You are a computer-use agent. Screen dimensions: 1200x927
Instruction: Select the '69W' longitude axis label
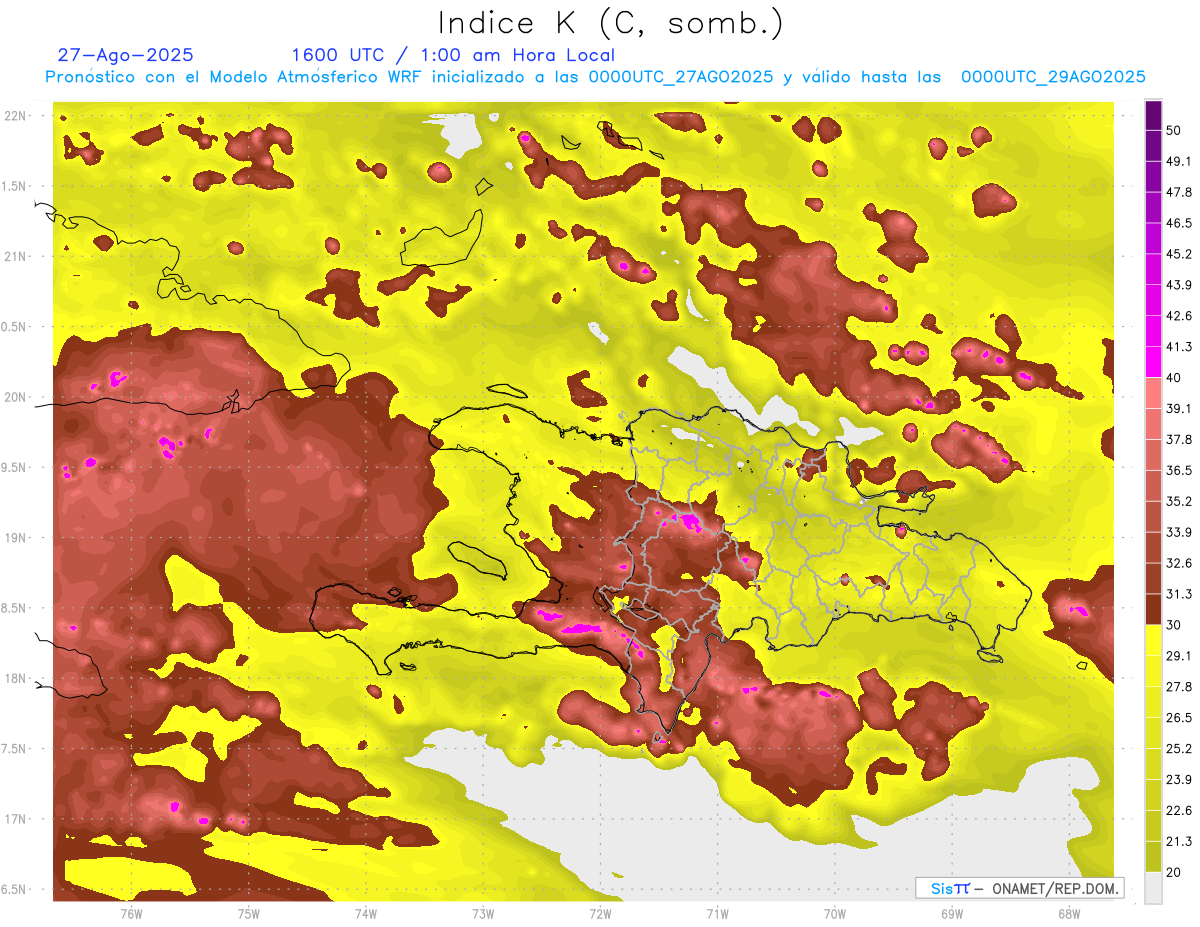tap(952, 914)
